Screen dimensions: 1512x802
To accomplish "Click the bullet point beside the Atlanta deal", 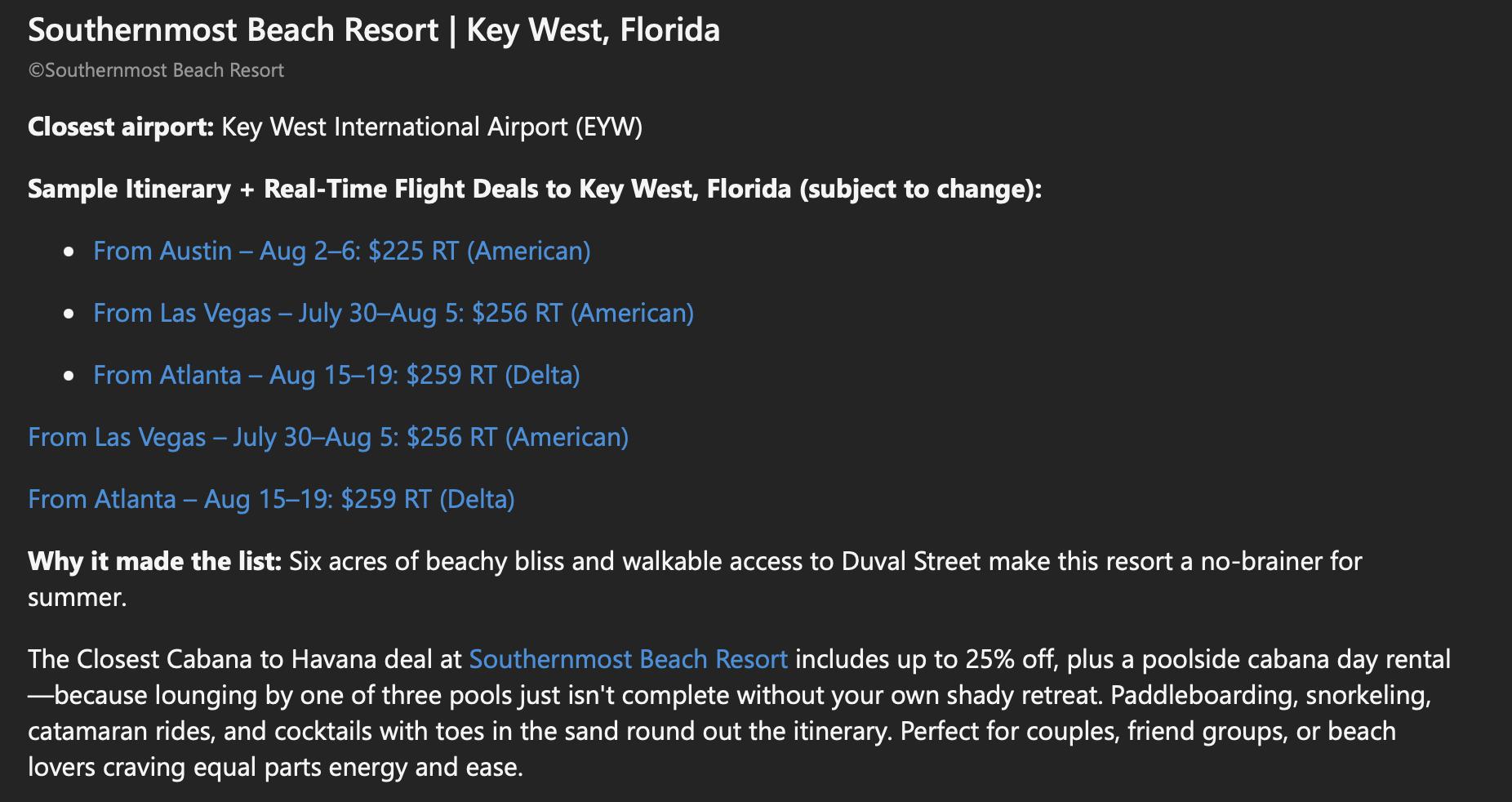I will click(69, 376).
